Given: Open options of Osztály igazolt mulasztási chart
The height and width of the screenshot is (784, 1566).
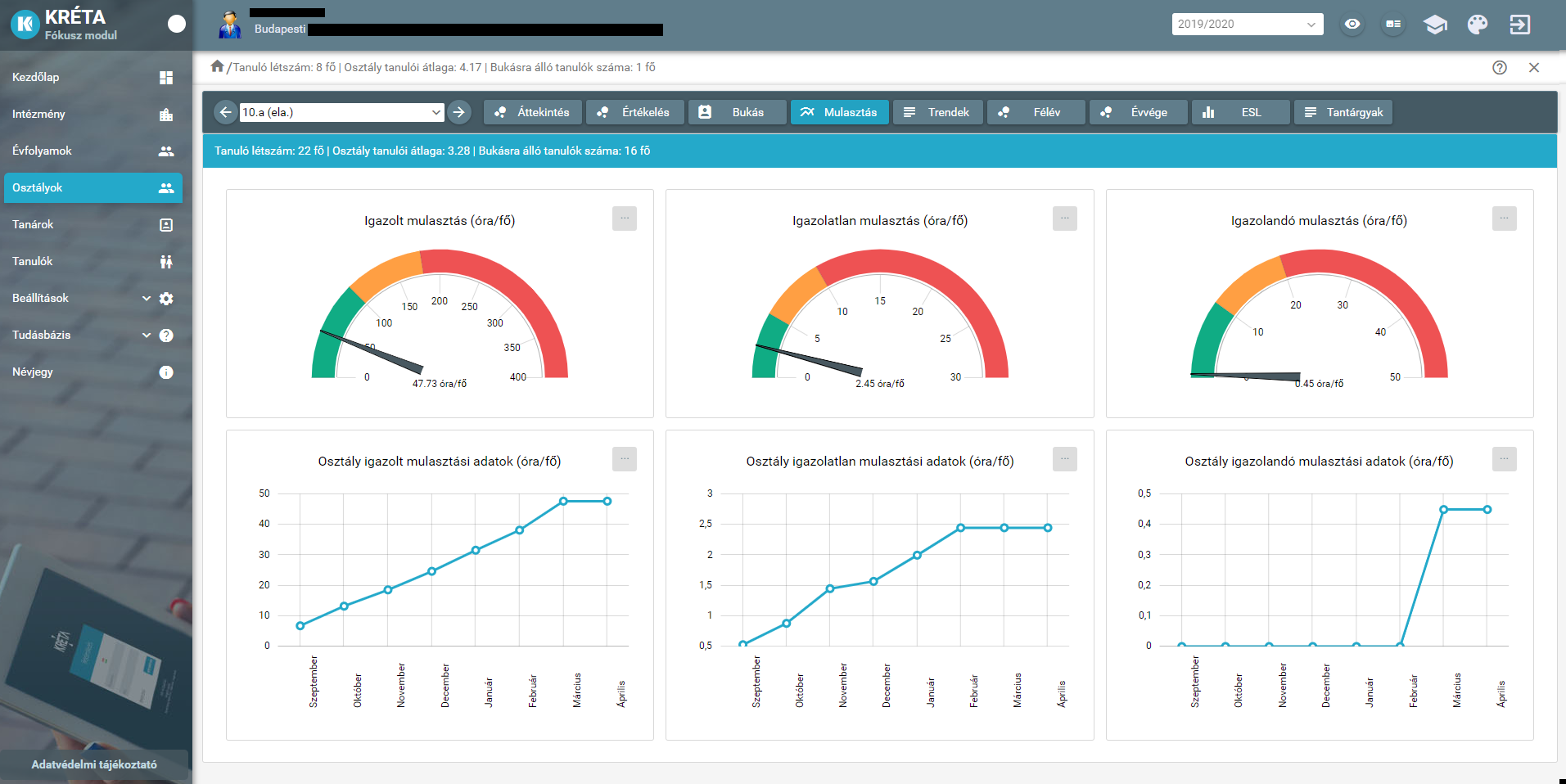Looking at the screenshot, I should click(625, 459).
